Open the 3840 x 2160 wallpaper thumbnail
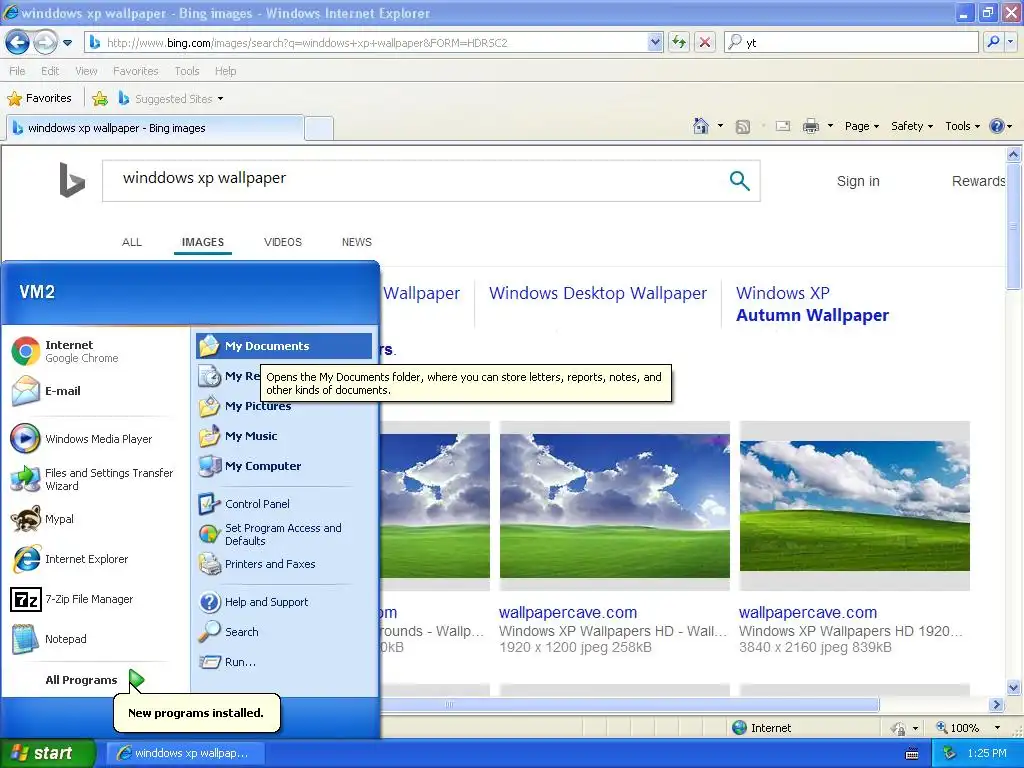The width and height of the screenshot is (1024, 768). pos(854,505)
